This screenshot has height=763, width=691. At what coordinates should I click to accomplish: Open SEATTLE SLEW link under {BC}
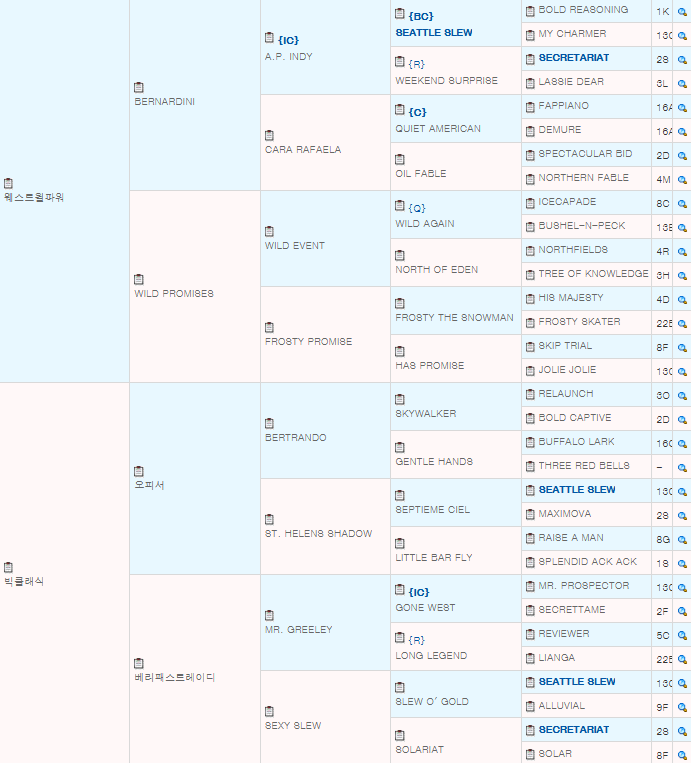(x=434, y=33)
